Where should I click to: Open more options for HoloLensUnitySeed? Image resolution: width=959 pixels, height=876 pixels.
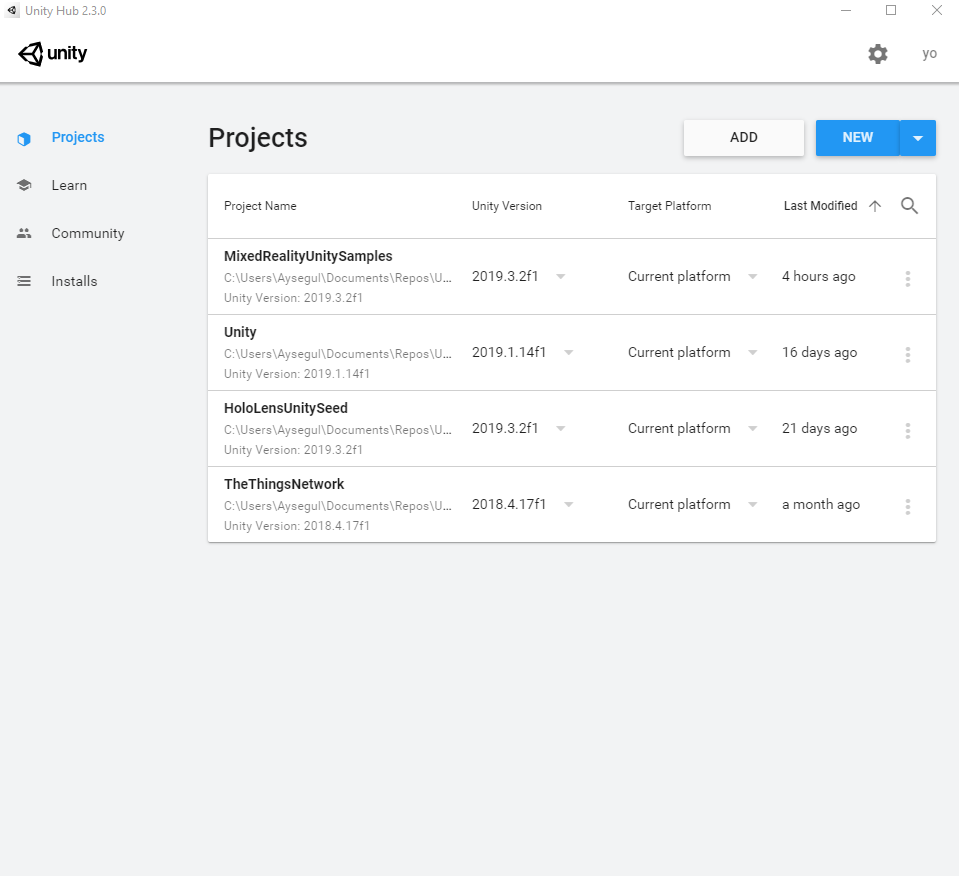[x=908, y=431]
